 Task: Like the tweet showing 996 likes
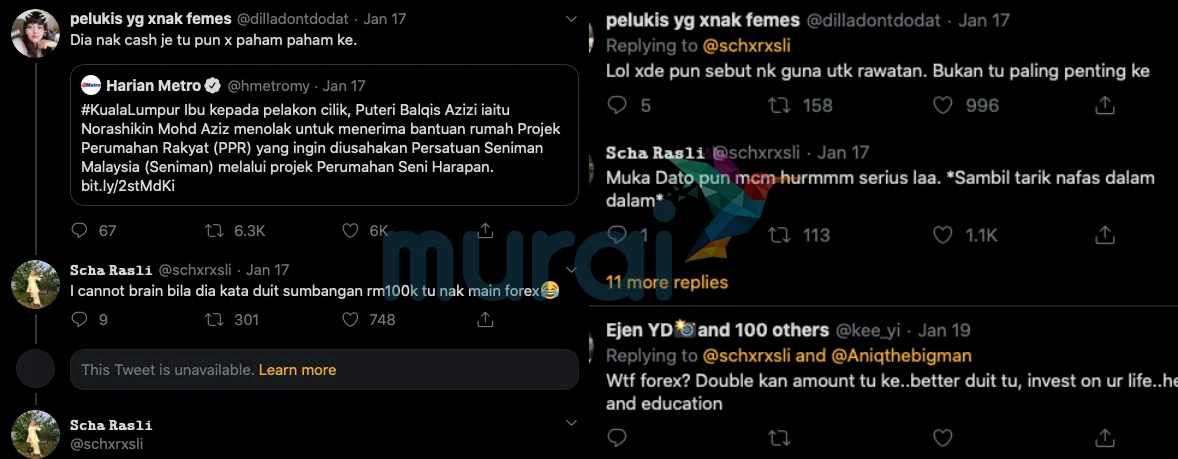tap(943, 105)
